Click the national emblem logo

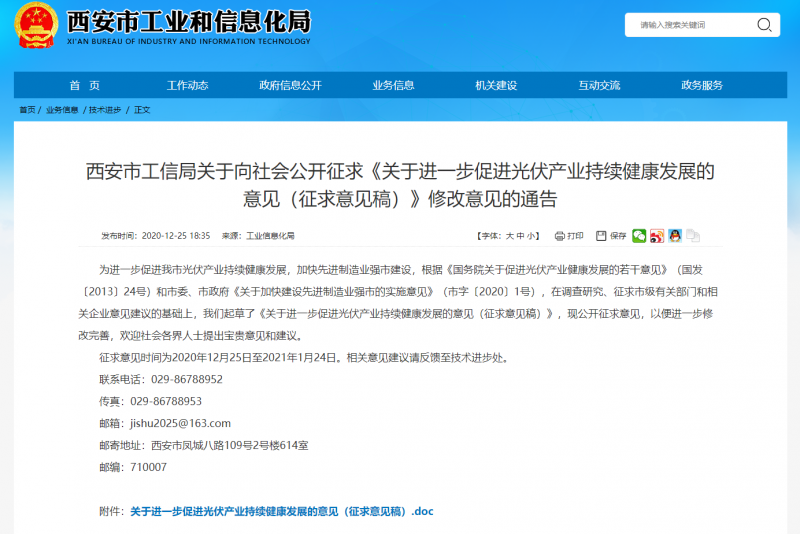(x=36, y=27)
